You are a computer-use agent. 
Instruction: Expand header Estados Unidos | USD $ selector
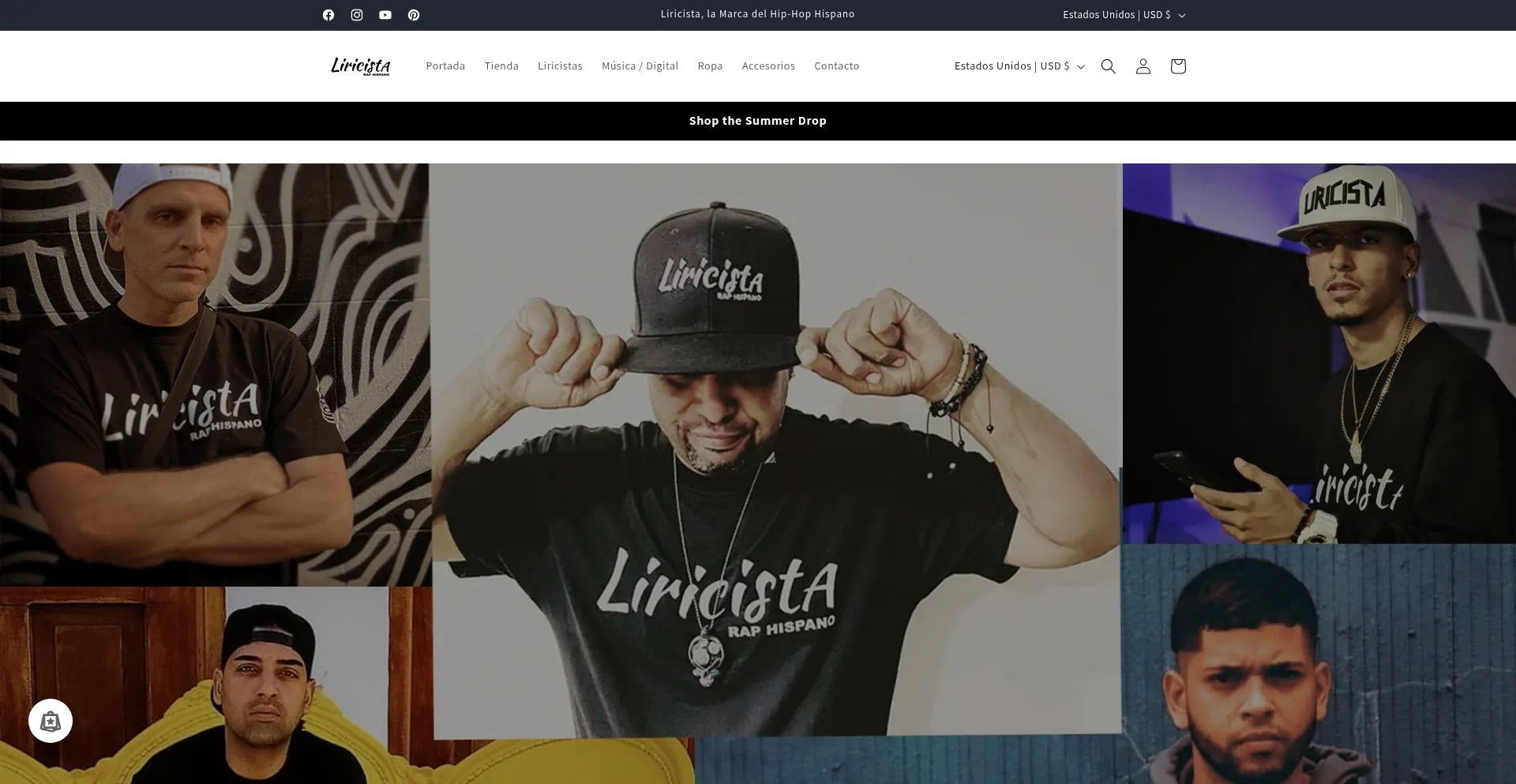1019,66
